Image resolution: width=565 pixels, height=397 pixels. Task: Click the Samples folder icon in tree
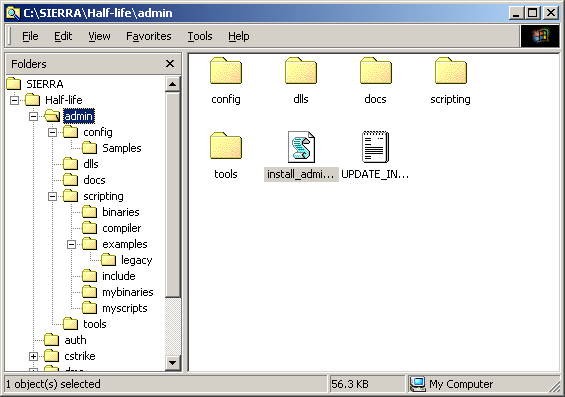coord(89,148)
